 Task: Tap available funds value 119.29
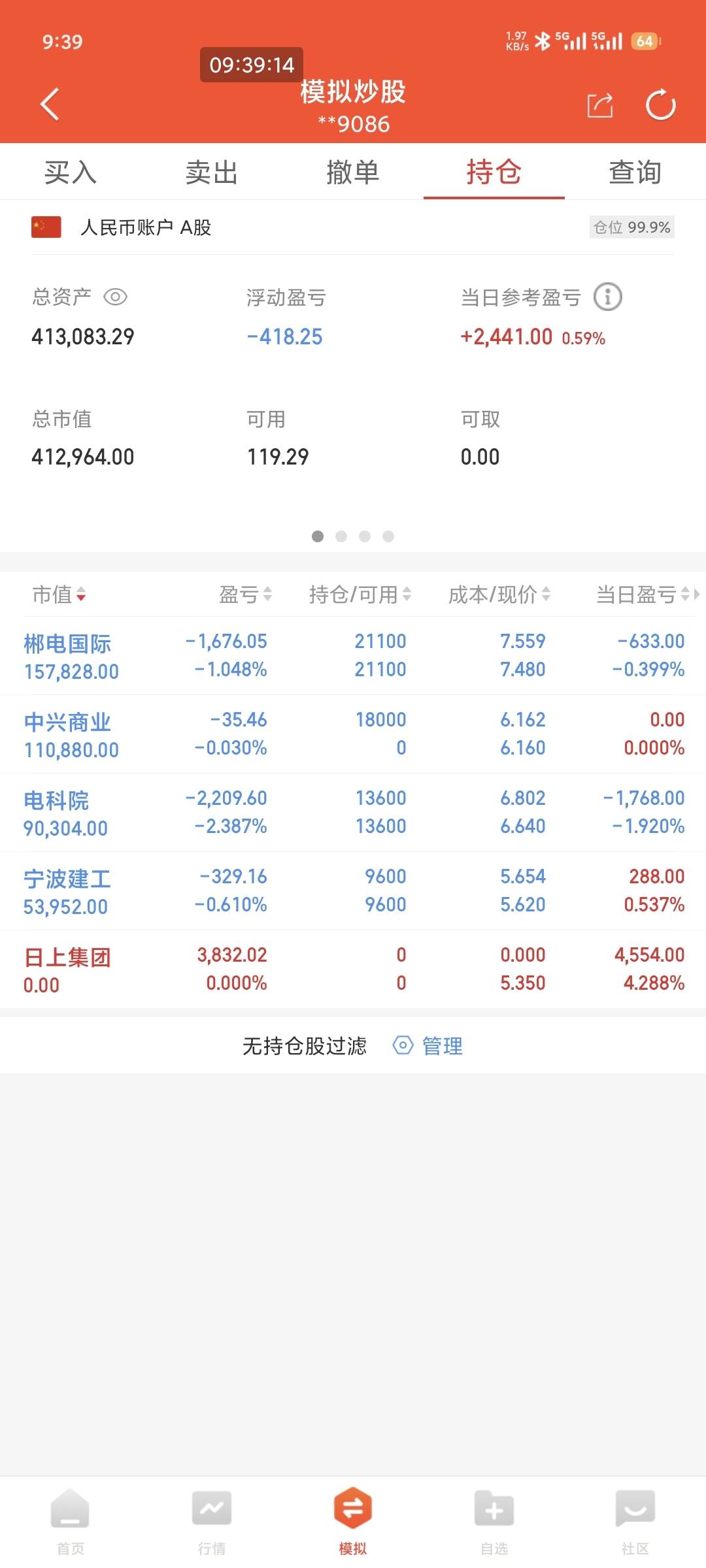pyautogui.click(x=278, y=457)
